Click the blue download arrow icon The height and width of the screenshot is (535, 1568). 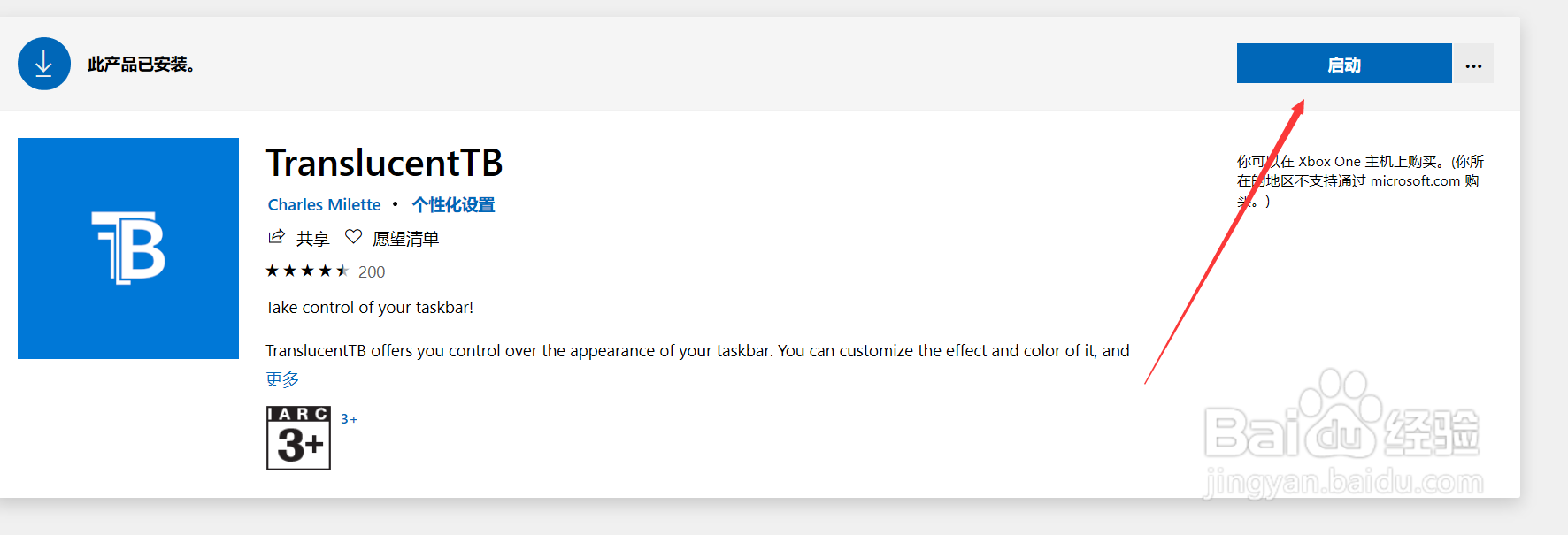click(44, 64)
